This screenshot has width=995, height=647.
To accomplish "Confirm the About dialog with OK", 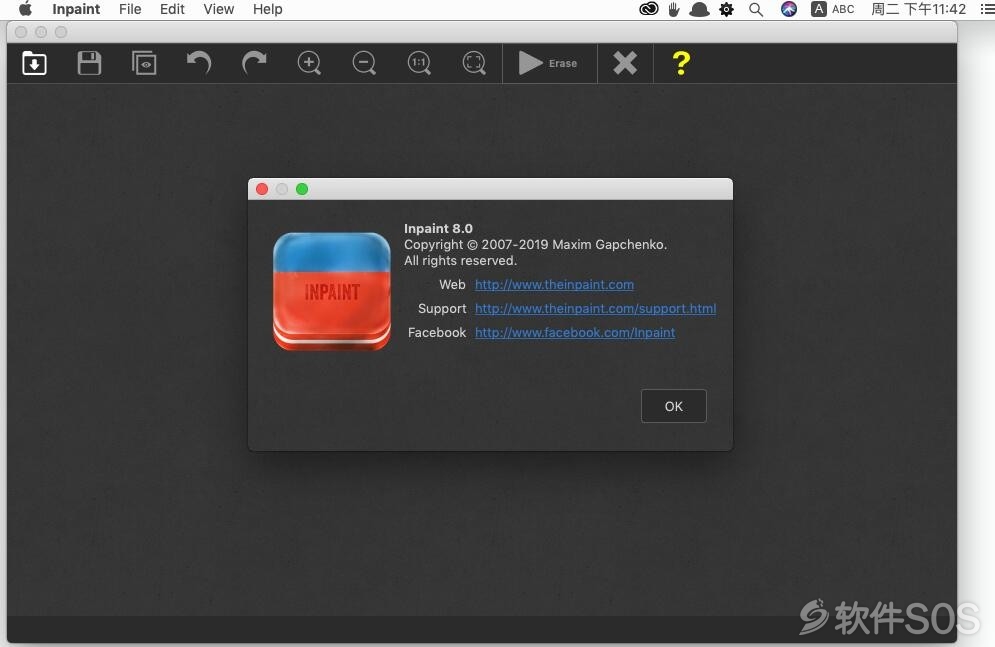I will pyautogui.click(x=673, y=406).
